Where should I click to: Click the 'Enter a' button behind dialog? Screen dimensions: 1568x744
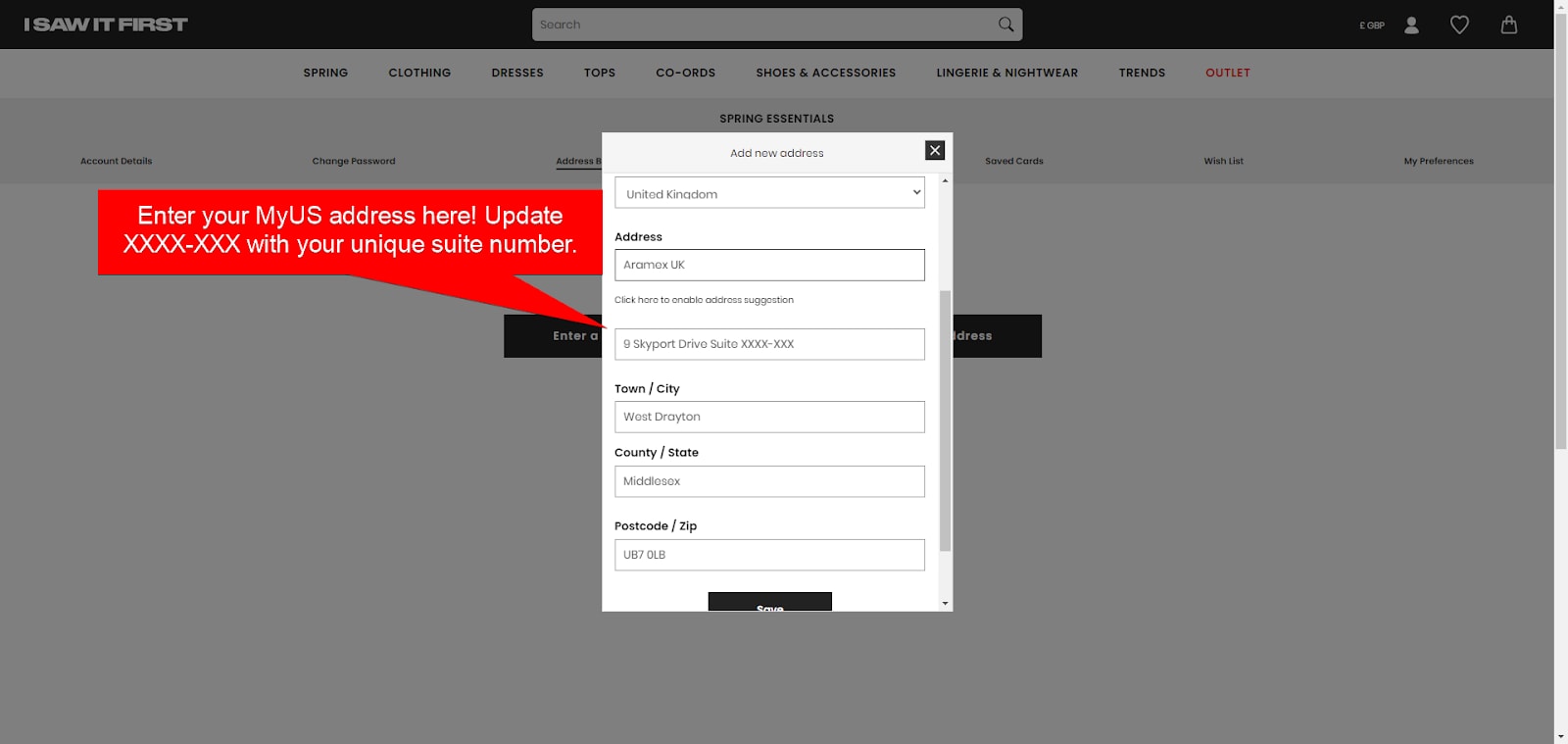[553, 335]
